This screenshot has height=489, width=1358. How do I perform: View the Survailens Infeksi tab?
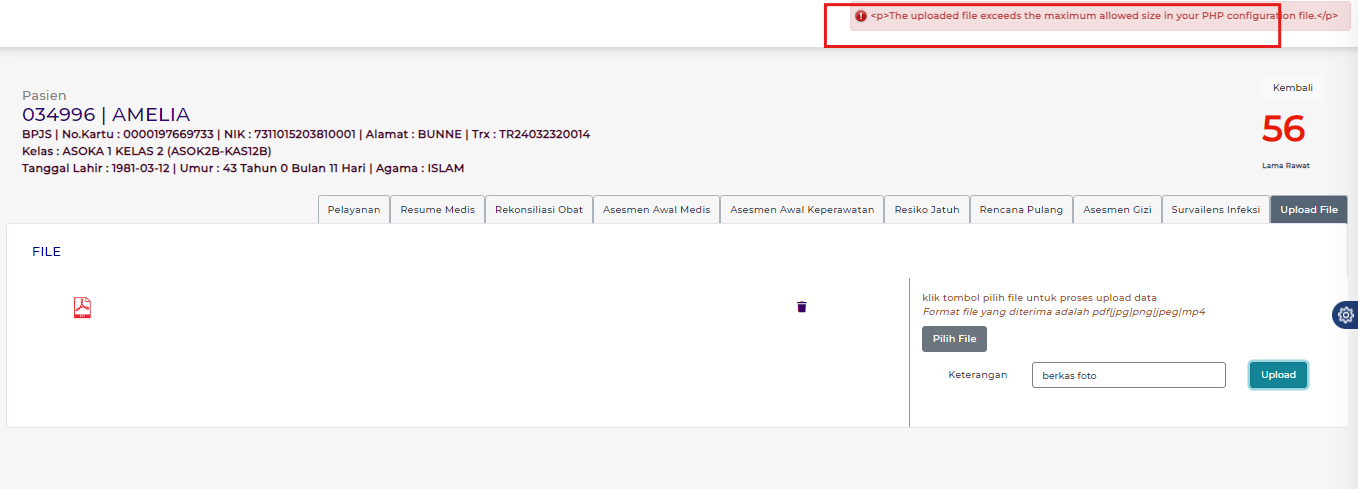coord(1215,210)
